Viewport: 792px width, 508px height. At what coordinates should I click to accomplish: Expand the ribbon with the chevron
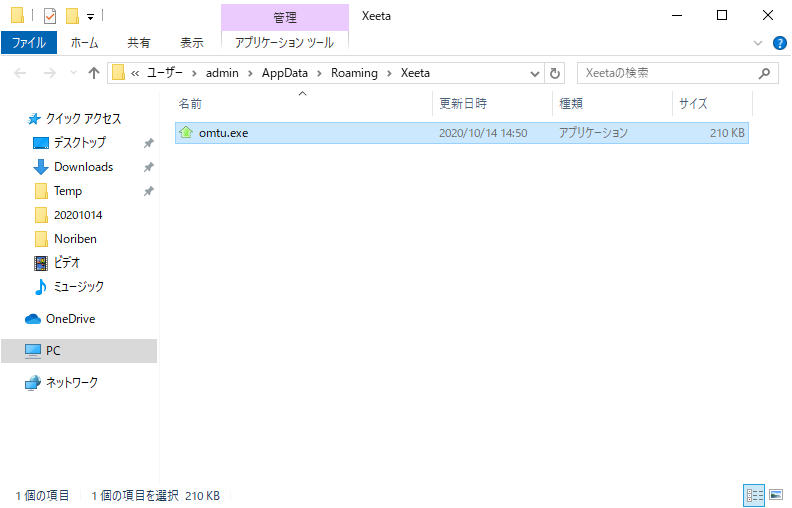click(758, 43)
